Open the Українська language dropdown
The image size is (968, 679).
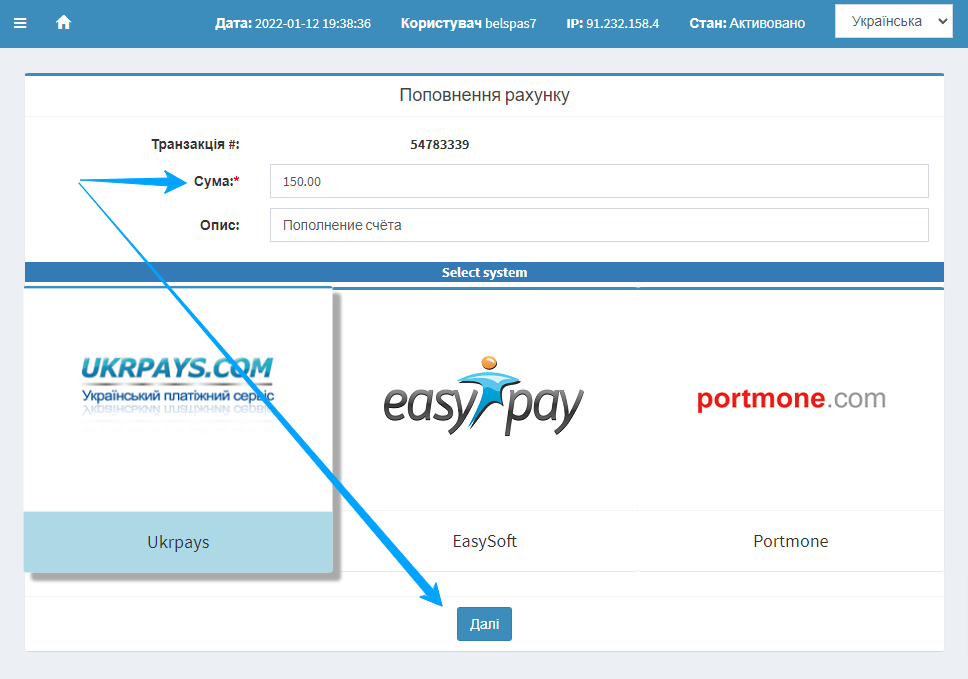893,22
